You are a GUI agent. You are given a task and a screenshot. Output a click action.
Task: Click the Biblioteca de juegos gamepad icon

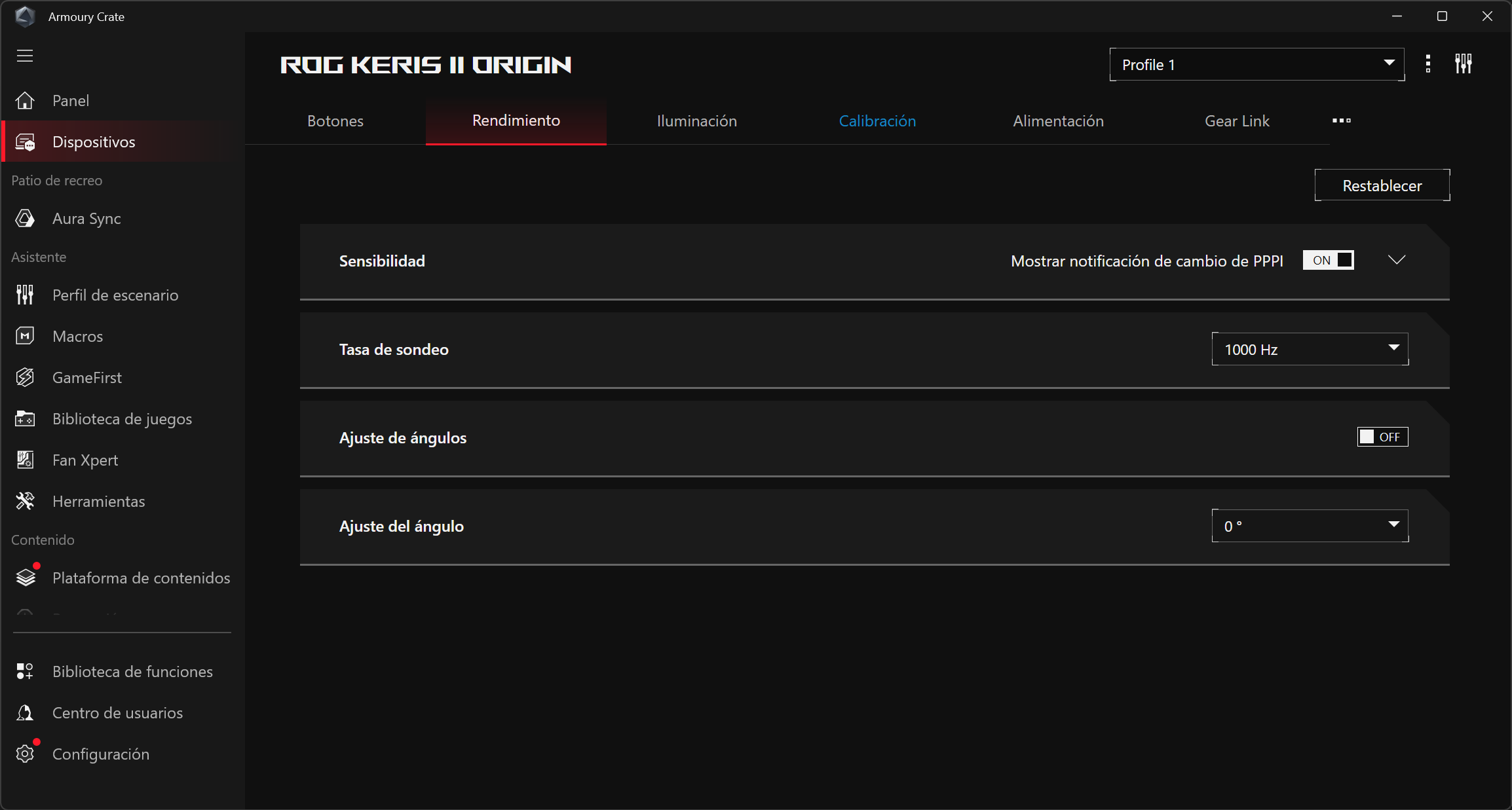tap(25, 418)
